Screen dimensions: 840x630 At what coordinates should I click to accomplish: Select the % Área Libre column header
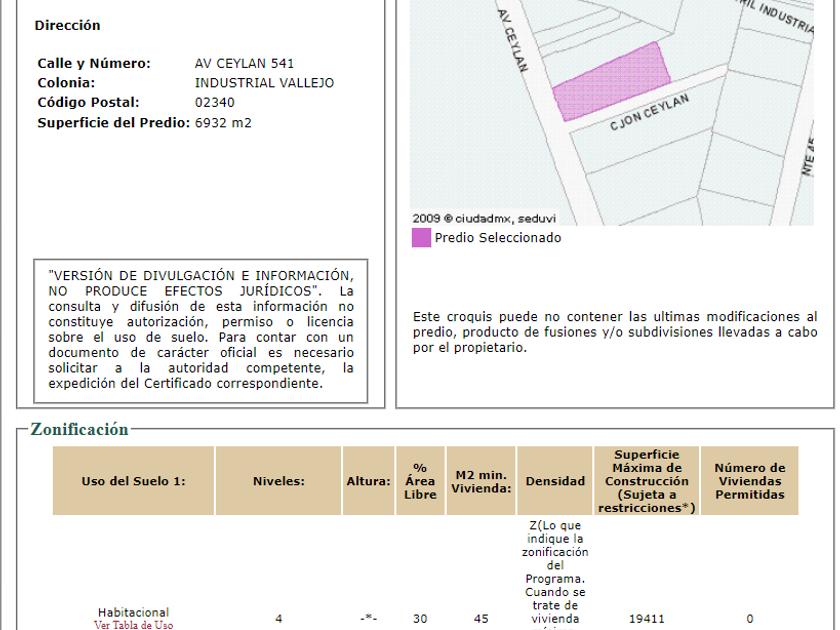420,481
